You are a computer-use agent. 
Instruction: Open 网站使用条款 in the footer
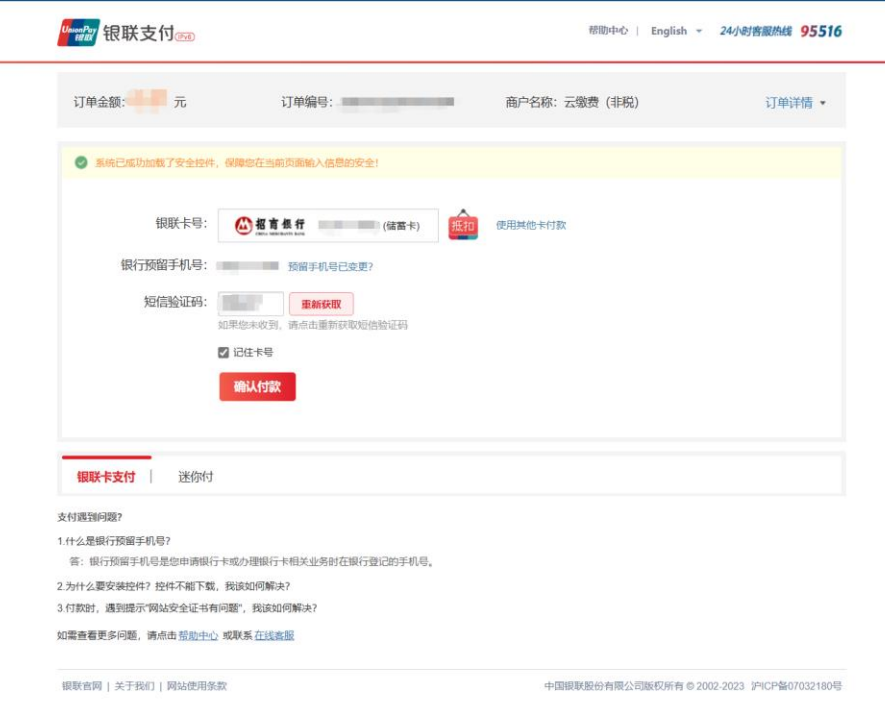coord(197,686)
